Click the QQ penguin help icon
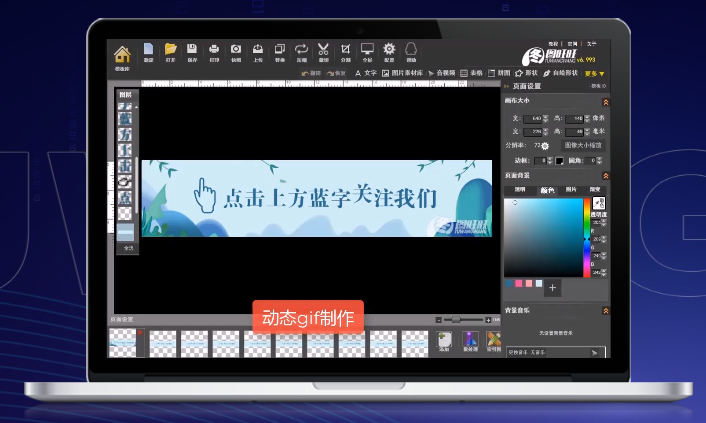 tap(411, 49)
